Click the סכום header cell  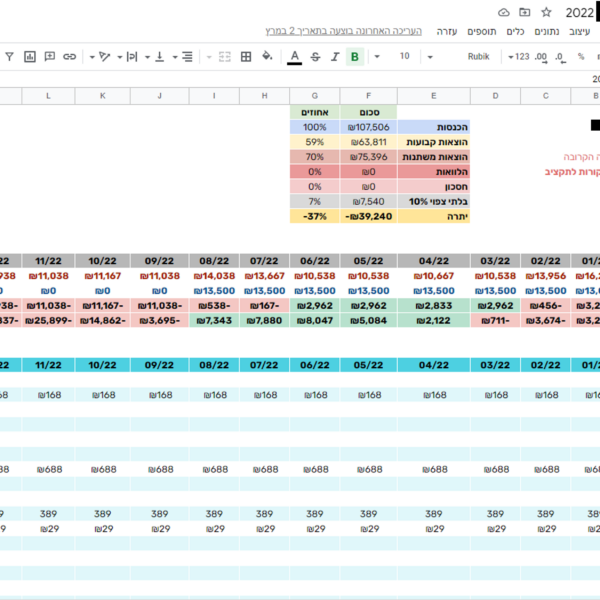pos(368,112)
